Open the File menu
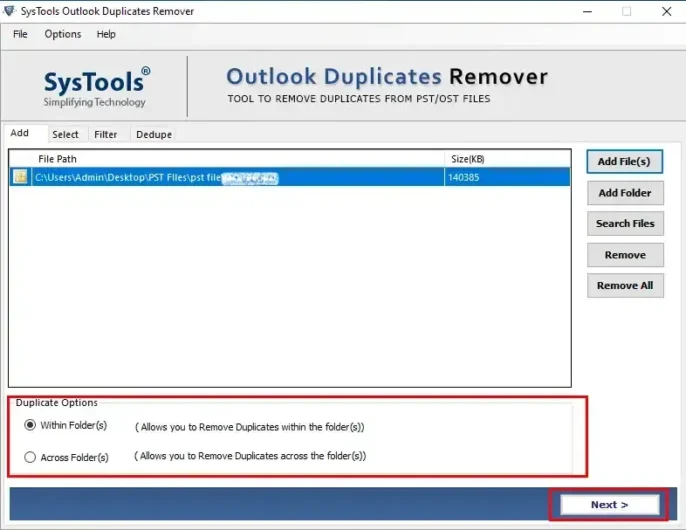This screenshot has height=530, width=686. [20, 34]
